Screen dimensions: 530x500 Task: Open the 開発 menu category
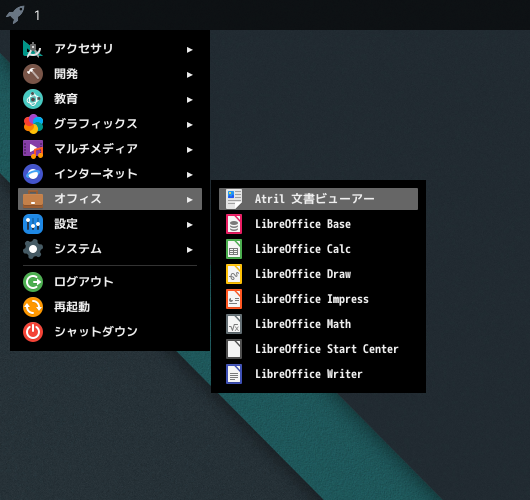click(110, 74)
